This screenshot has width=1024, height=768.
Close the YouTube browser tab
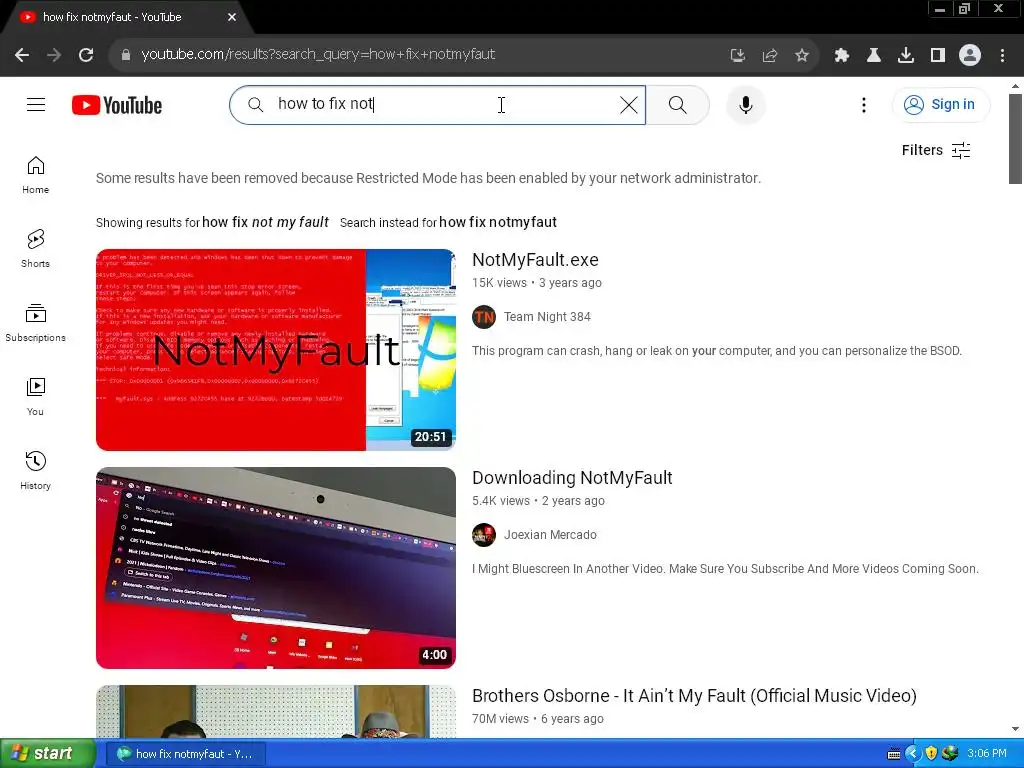pyautogui.click(x=232, y=18)
